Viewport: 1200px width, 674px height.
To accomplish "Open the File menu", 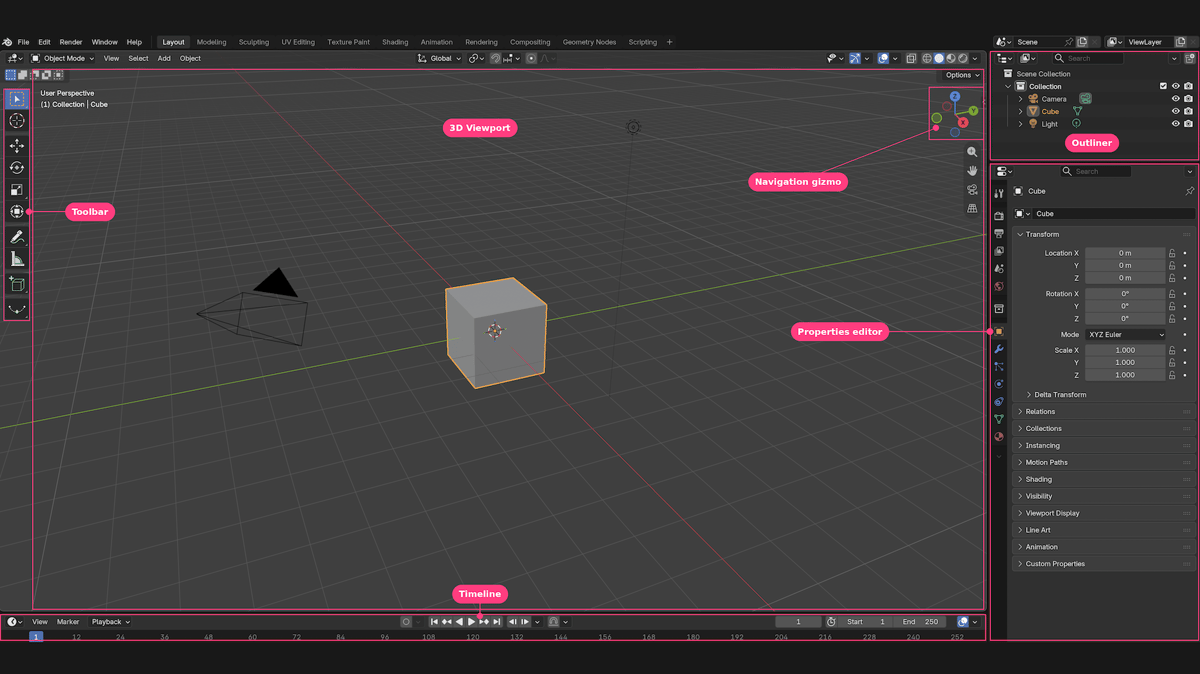I will (23, 42).
